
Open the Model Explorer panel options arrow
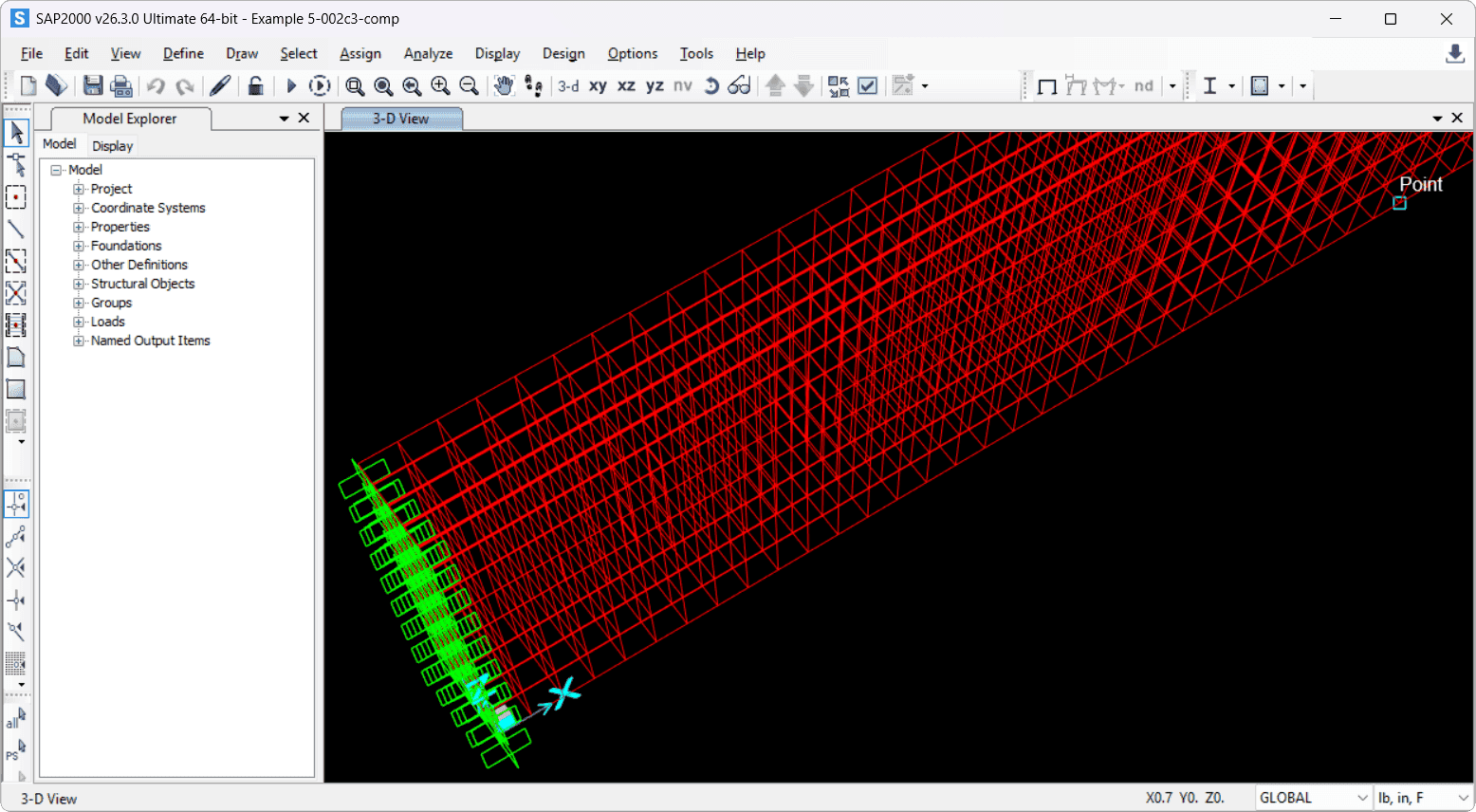tap(284, 119)
